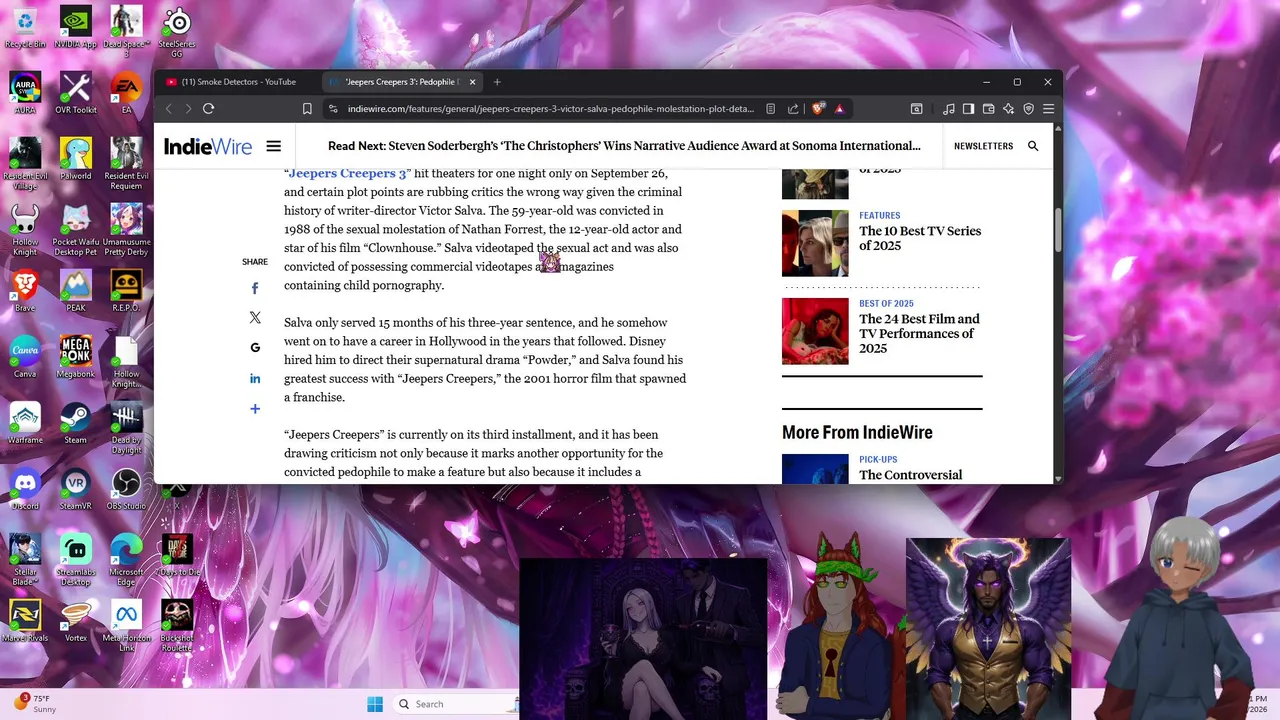1280x720 pixels.
Task: Select Resident Evil Requiem desktop icon
Action: [x=126, y=162]
